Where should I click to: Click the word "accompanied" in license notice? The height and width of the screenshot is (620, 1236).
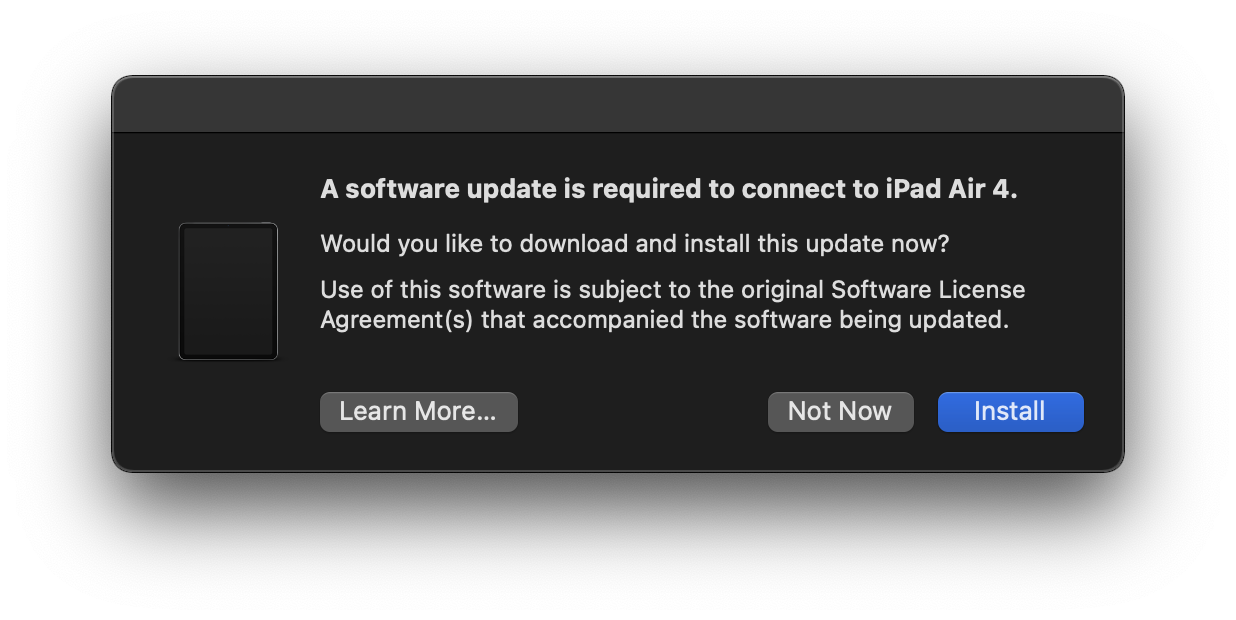click(619, 321)
